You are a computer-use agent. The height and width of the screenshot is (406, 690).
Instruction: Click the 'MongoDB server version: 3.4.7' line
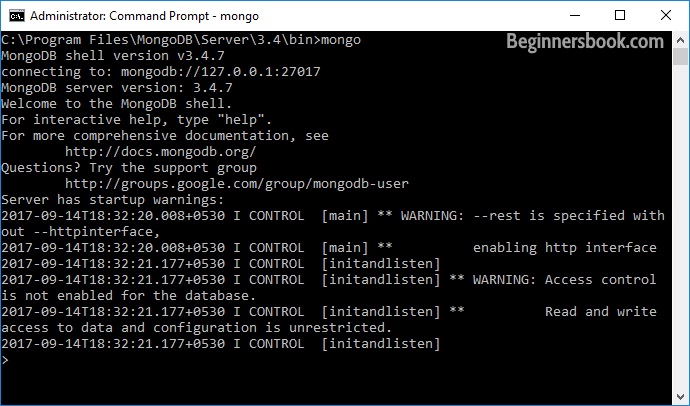click(x=117, y=88)
